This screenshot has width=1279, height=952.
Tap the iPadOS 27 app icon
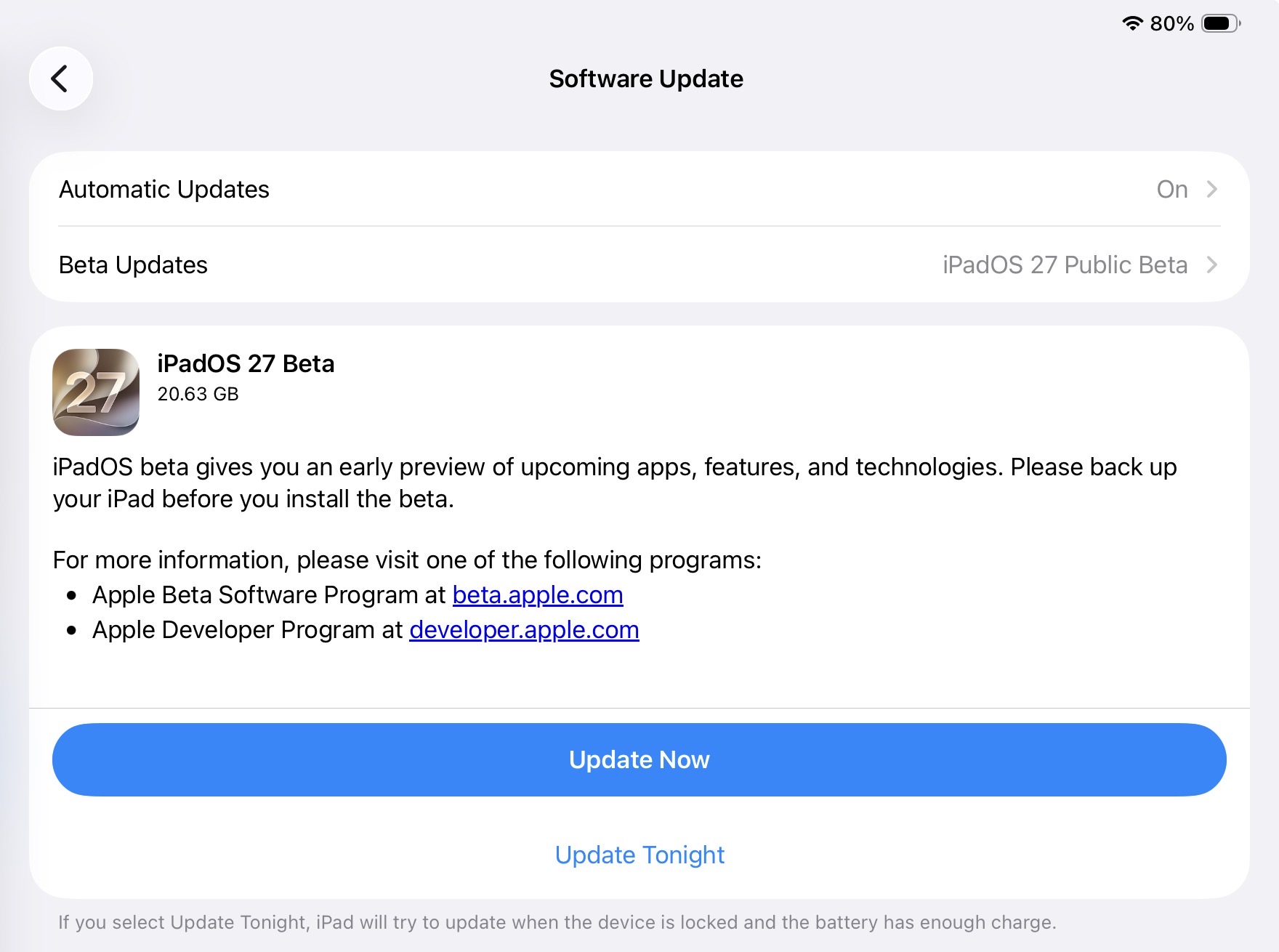tap(96, 392)
